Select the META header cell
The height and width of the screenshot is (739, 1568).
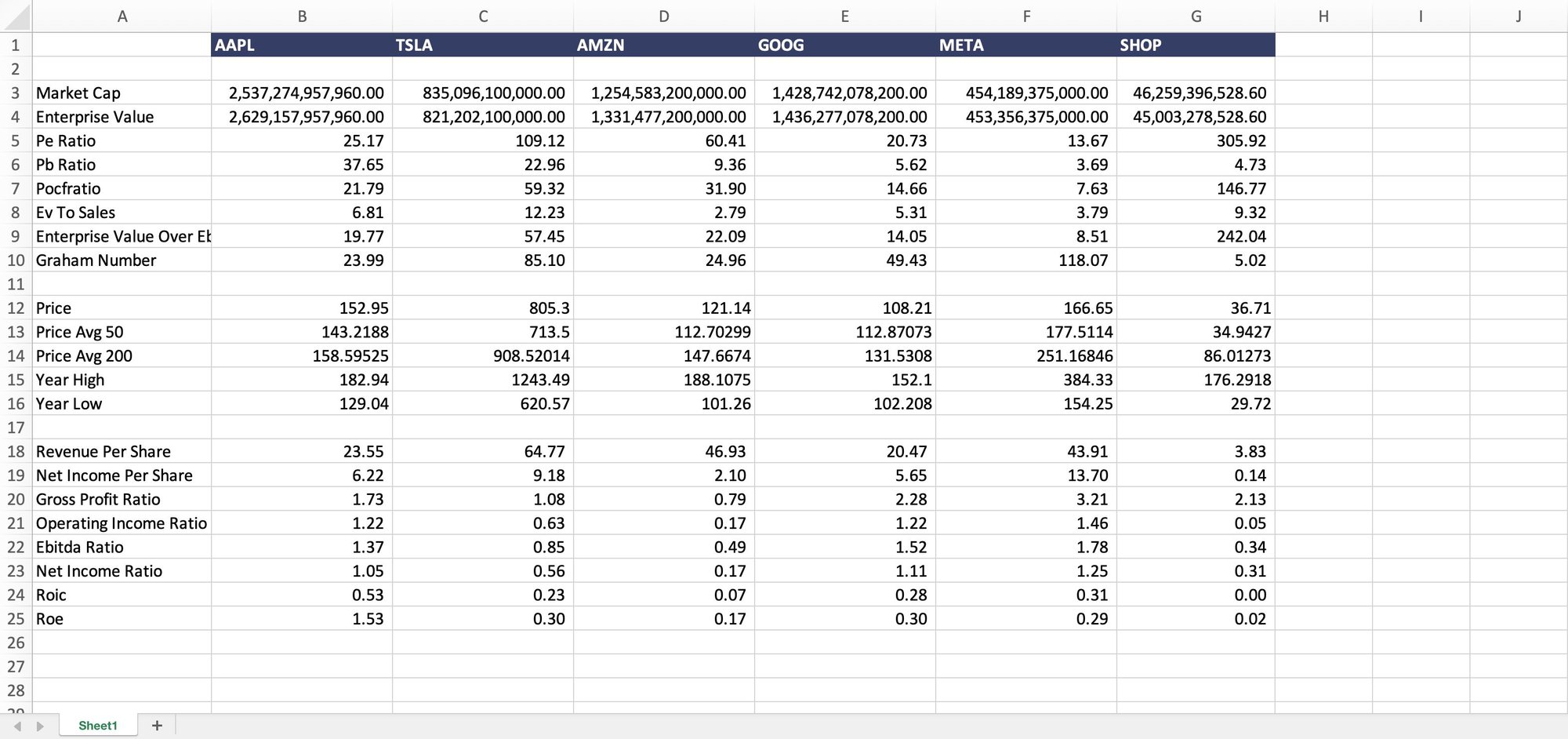pyautogui.click(x=1025, y=45)
